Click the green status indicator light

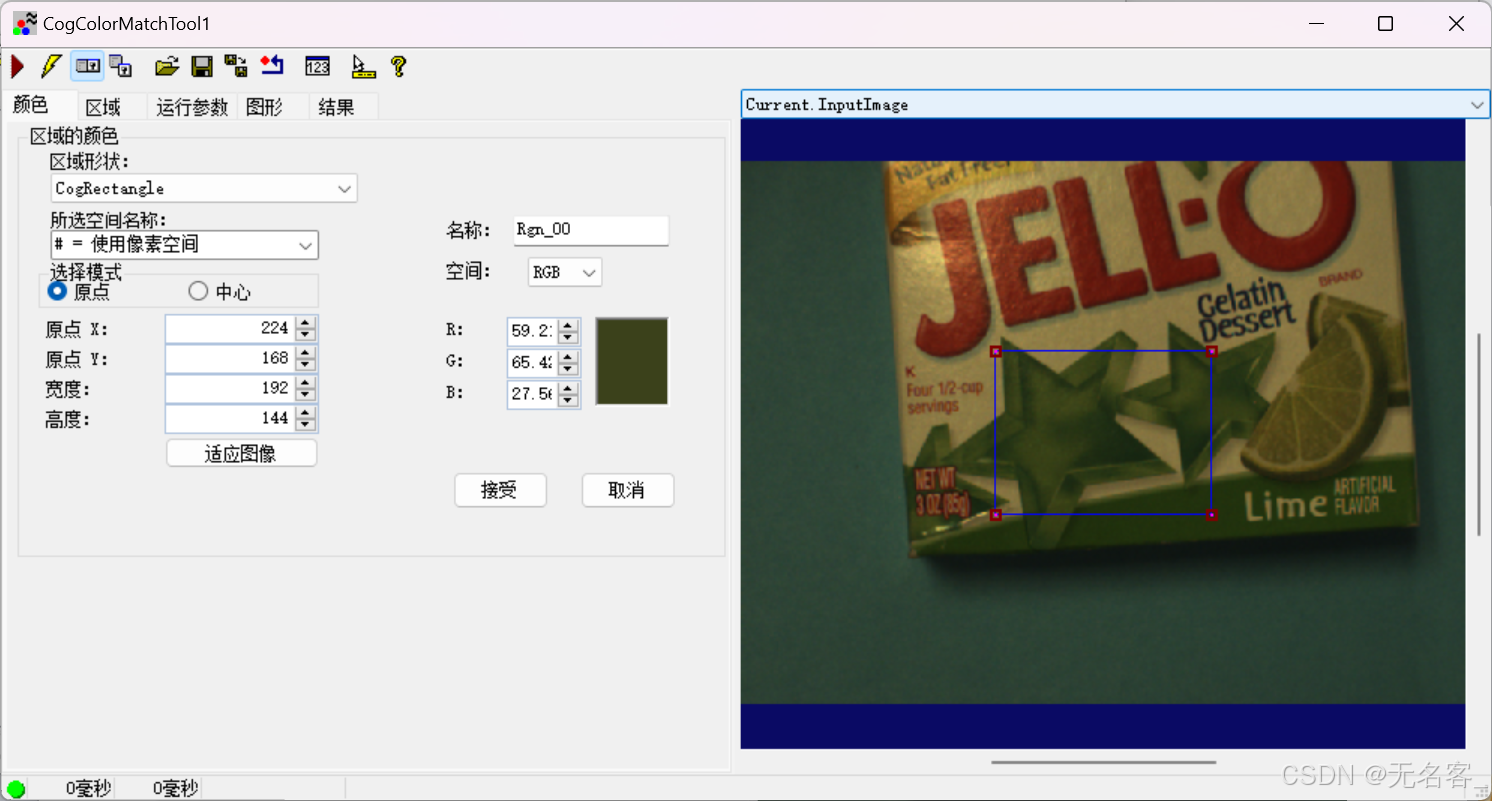[16, 789]
